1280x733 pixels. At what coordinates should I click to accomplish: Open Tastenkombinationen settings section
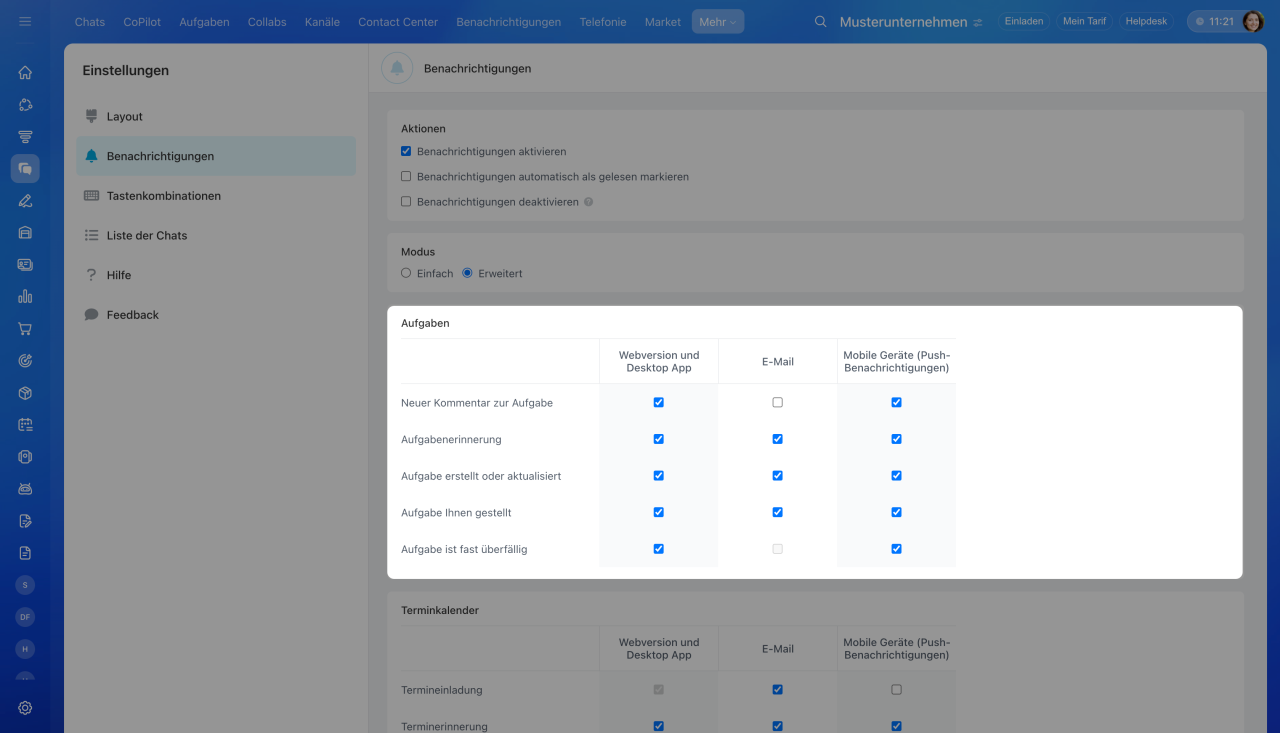163,196
